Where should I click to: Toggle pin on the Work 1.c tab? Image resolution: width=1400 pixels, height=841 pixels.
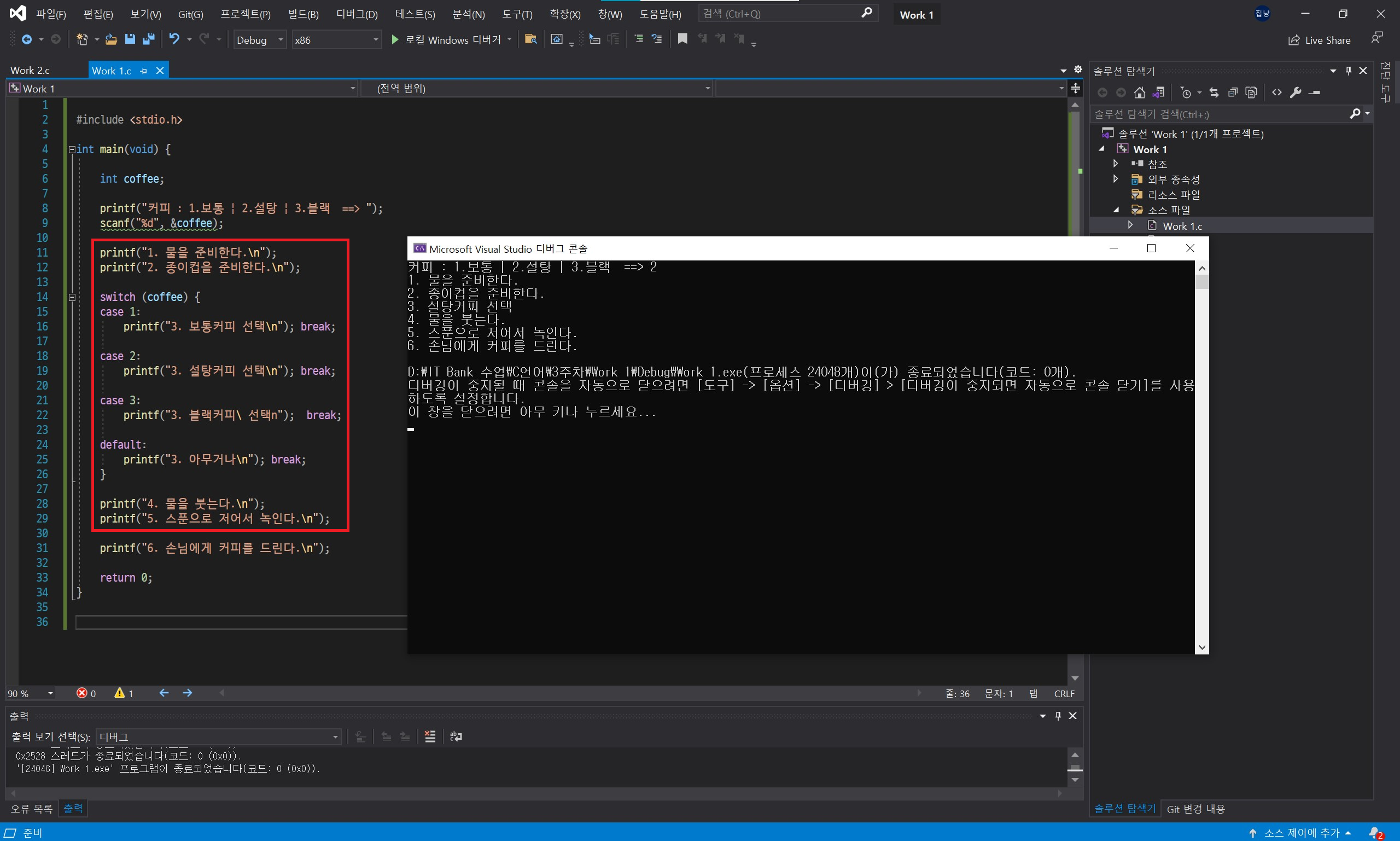[144, 71]
